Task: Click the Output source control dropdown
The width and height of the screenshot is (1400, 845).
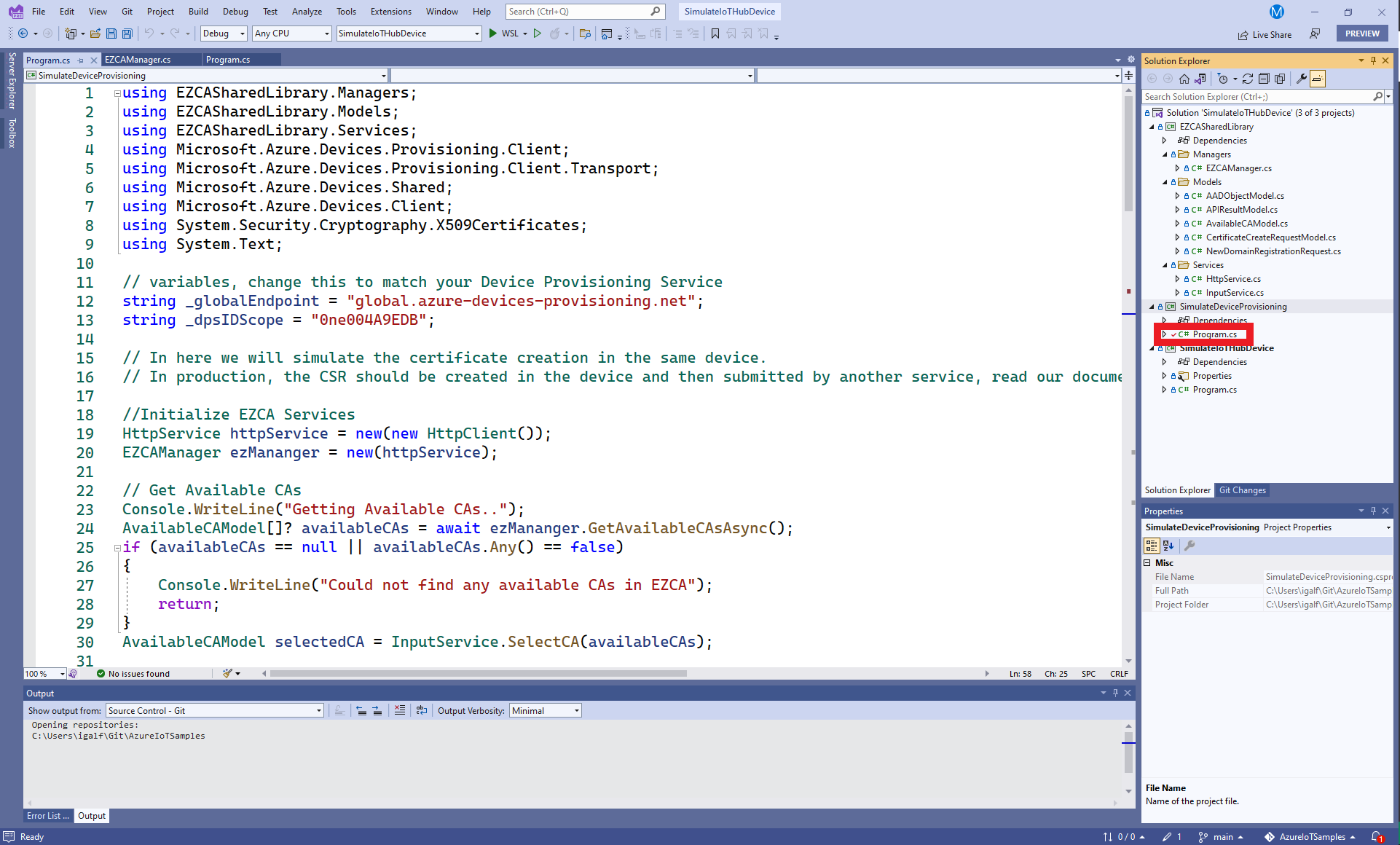Action: point(215,711)
